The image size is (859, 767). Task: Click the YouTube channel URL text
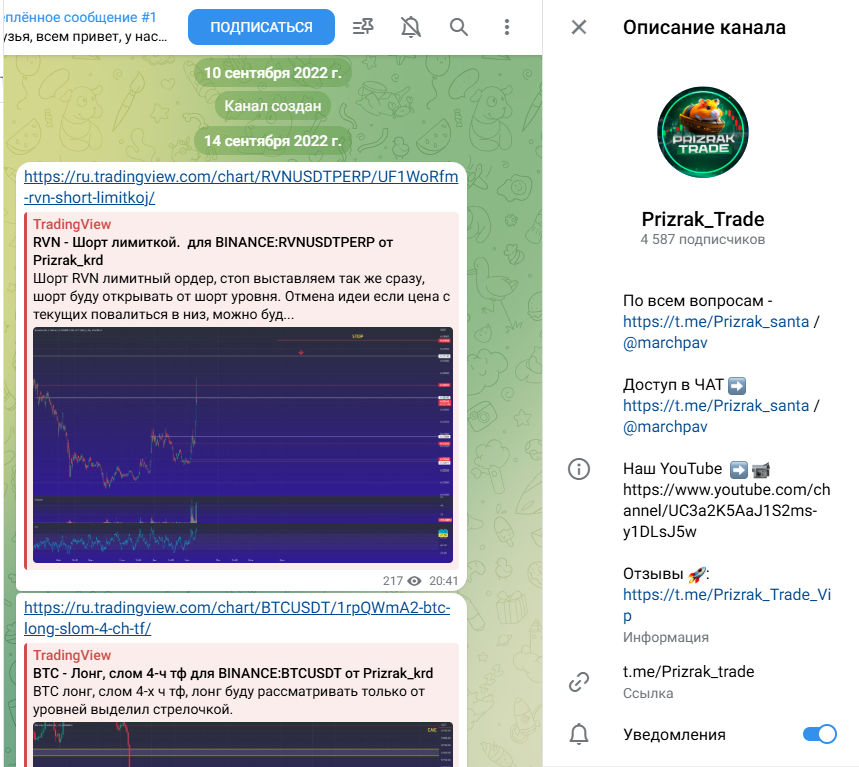(726, 511)
